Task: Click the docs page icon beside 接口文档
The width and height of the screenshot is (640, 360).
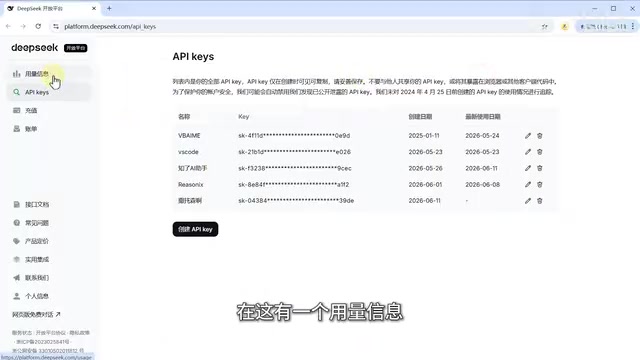Action: click(16, 204)
